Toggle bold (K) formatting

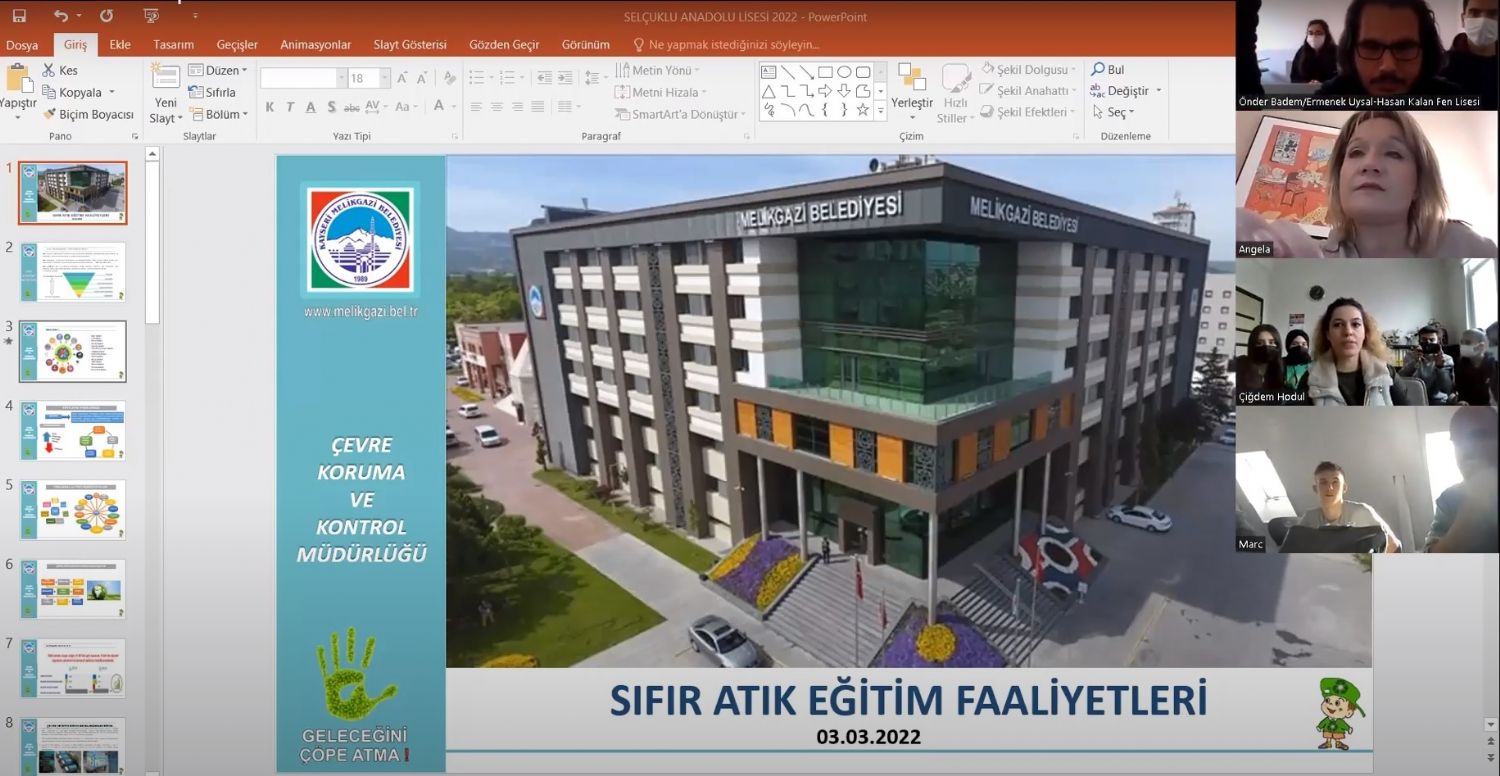coord(270,107)
